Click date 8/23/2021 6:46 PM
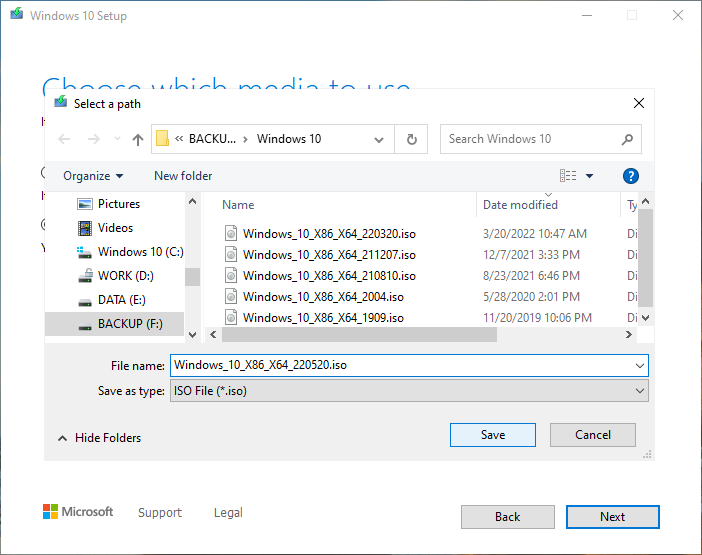 click(x=531, y=276)
